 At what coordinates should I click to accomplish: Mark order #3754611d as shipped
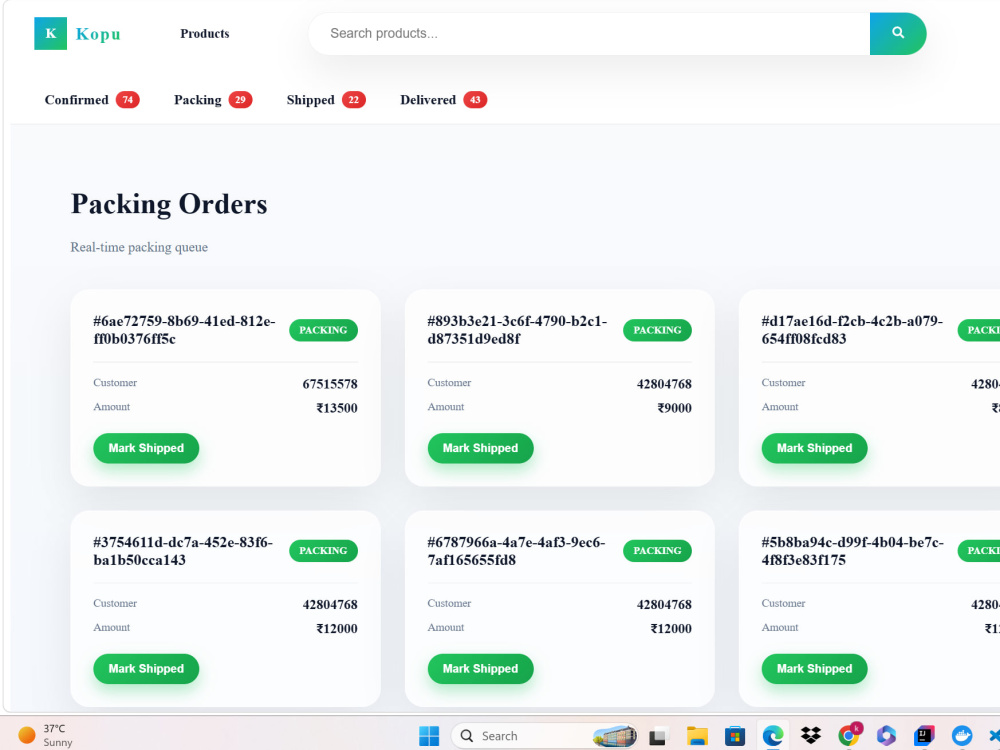[146, 669]
